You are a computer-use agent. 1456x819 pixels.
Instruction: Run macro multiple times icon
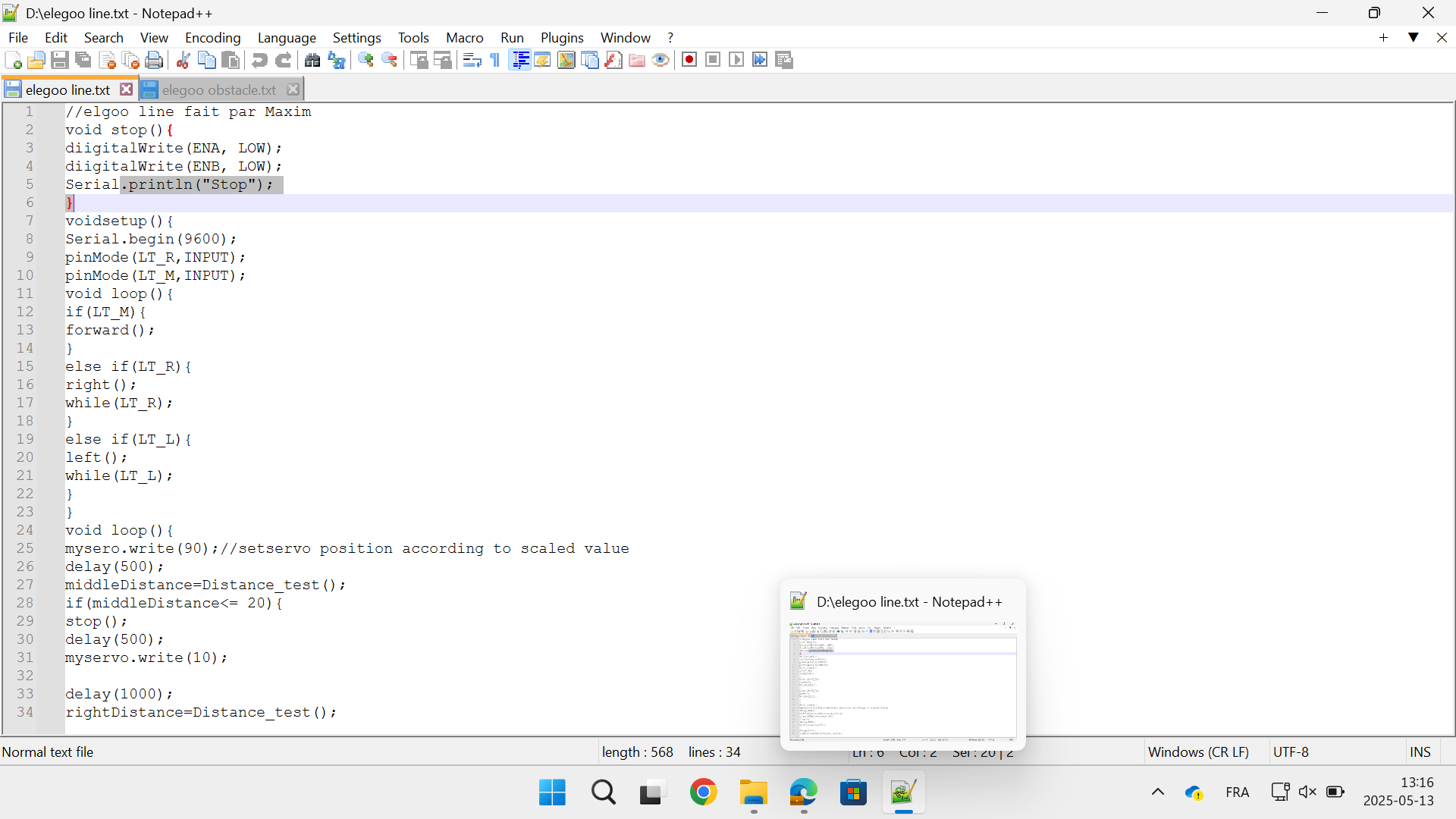point(760,60)
